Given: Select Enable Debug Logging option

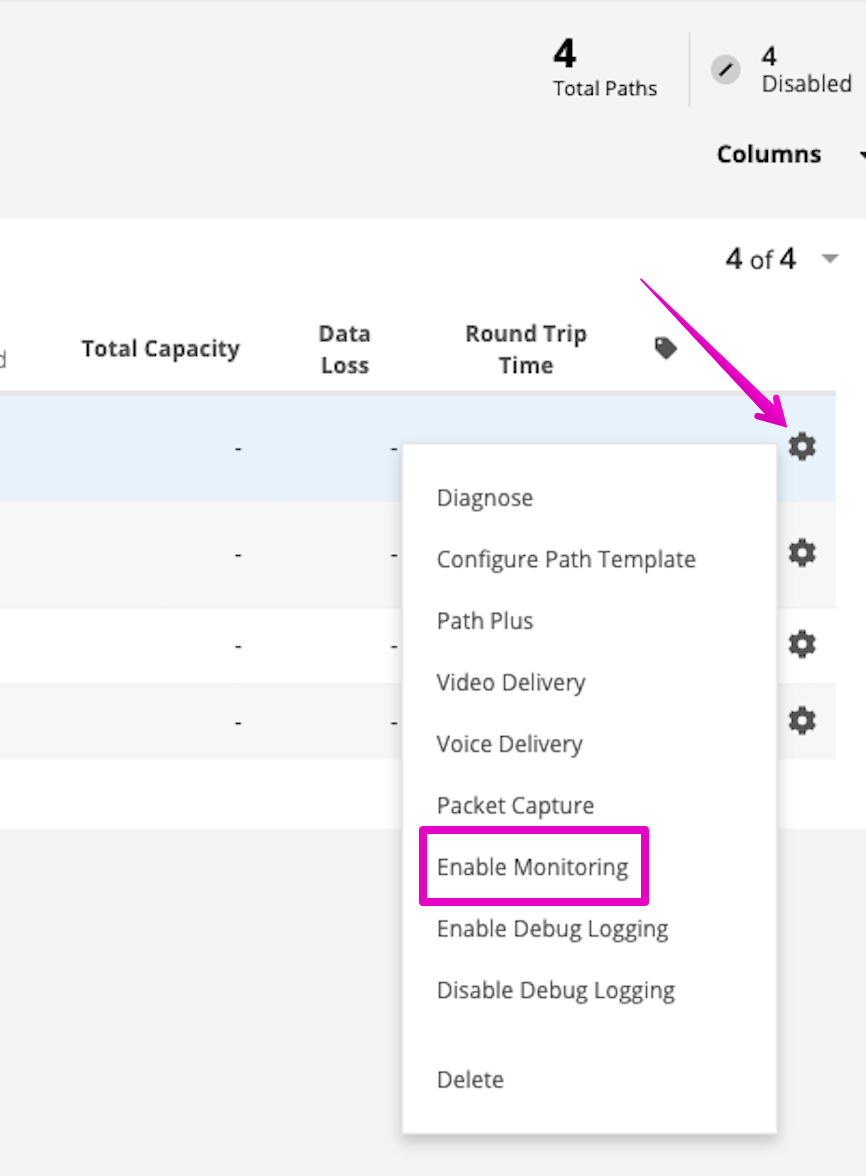Looking at the screenshot, I should (552, 929).
